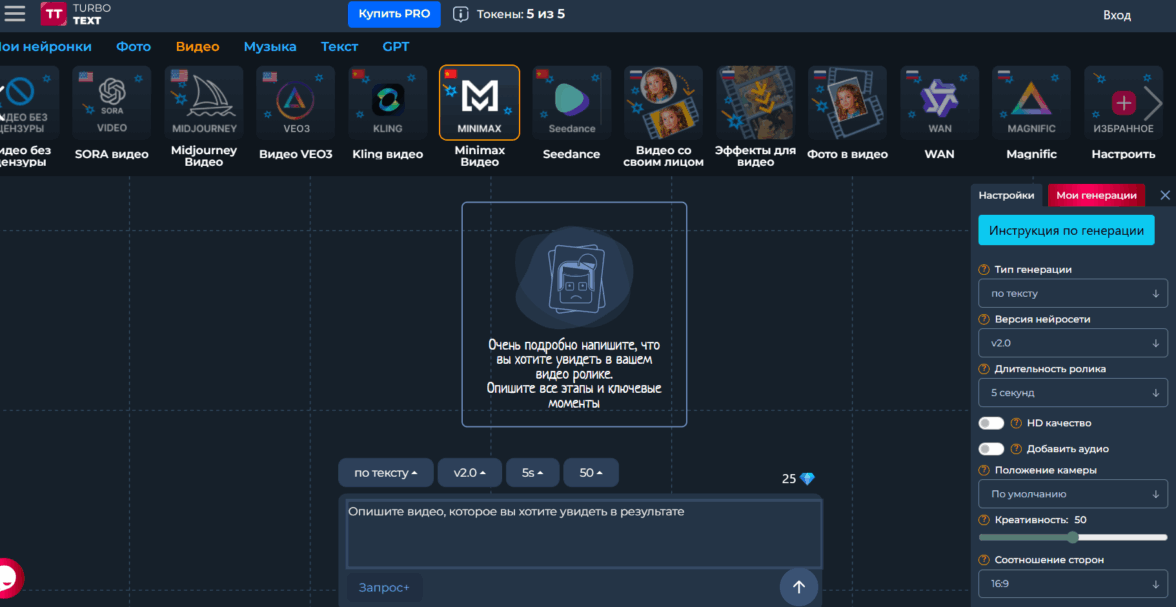
Task: Select Minimax Видео tool
Action: tap(479, 116)
